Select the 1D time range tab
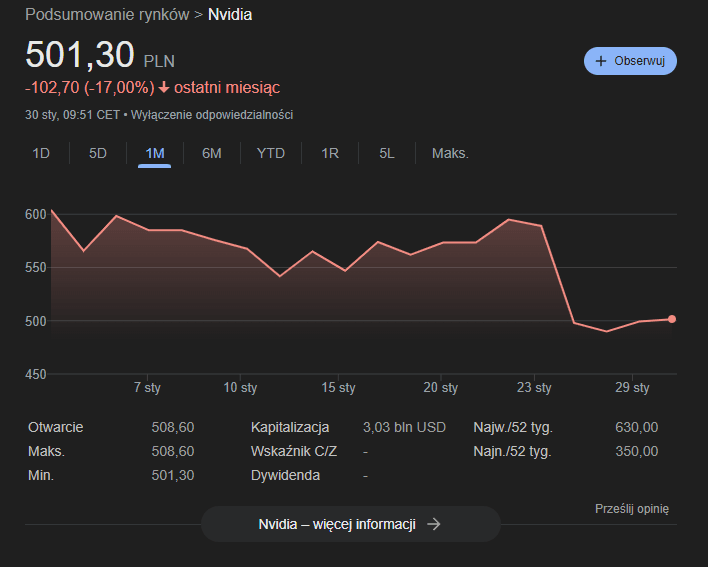 point(41,153)
